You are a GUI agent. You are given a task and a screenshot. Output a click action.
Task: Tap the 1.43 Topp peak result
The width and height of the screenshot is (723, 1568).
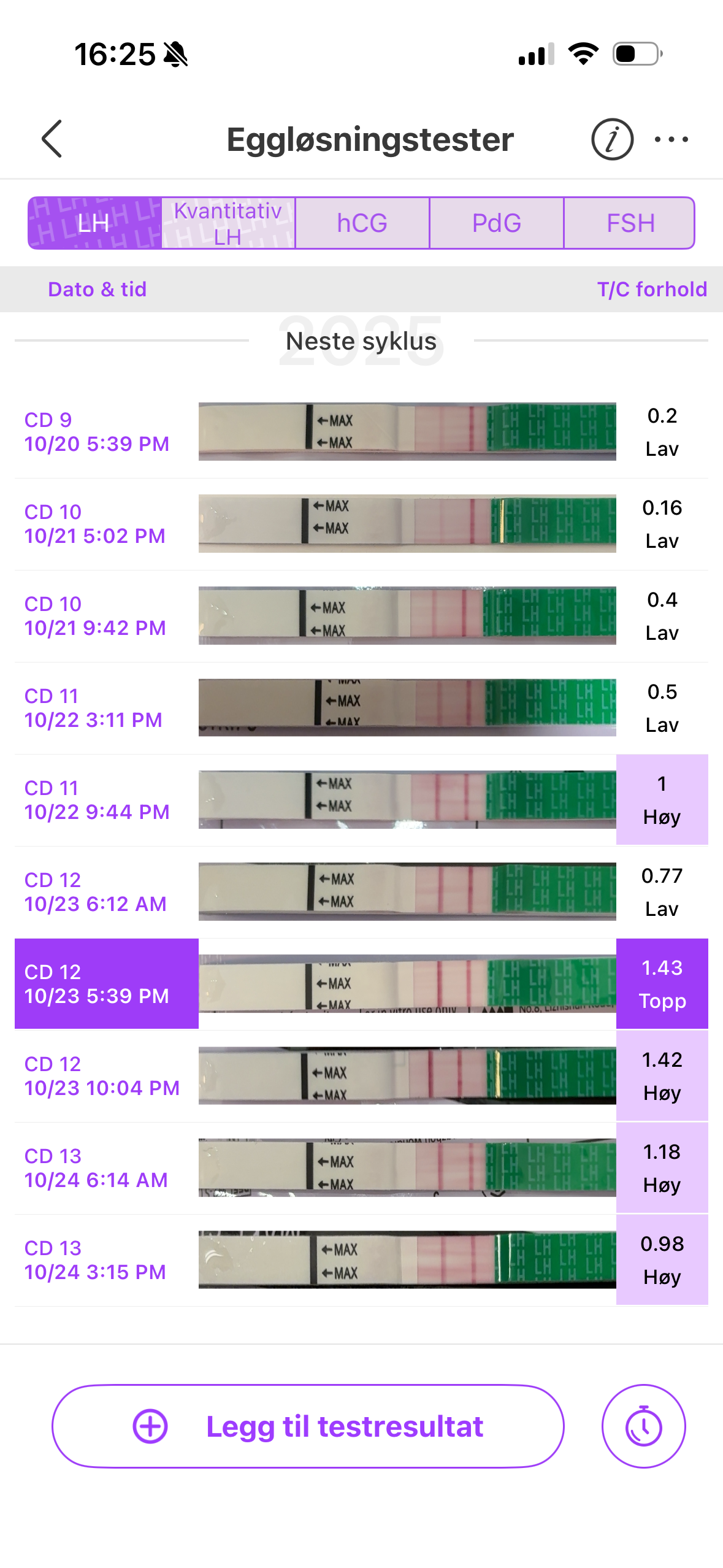(x=662, y=983)
